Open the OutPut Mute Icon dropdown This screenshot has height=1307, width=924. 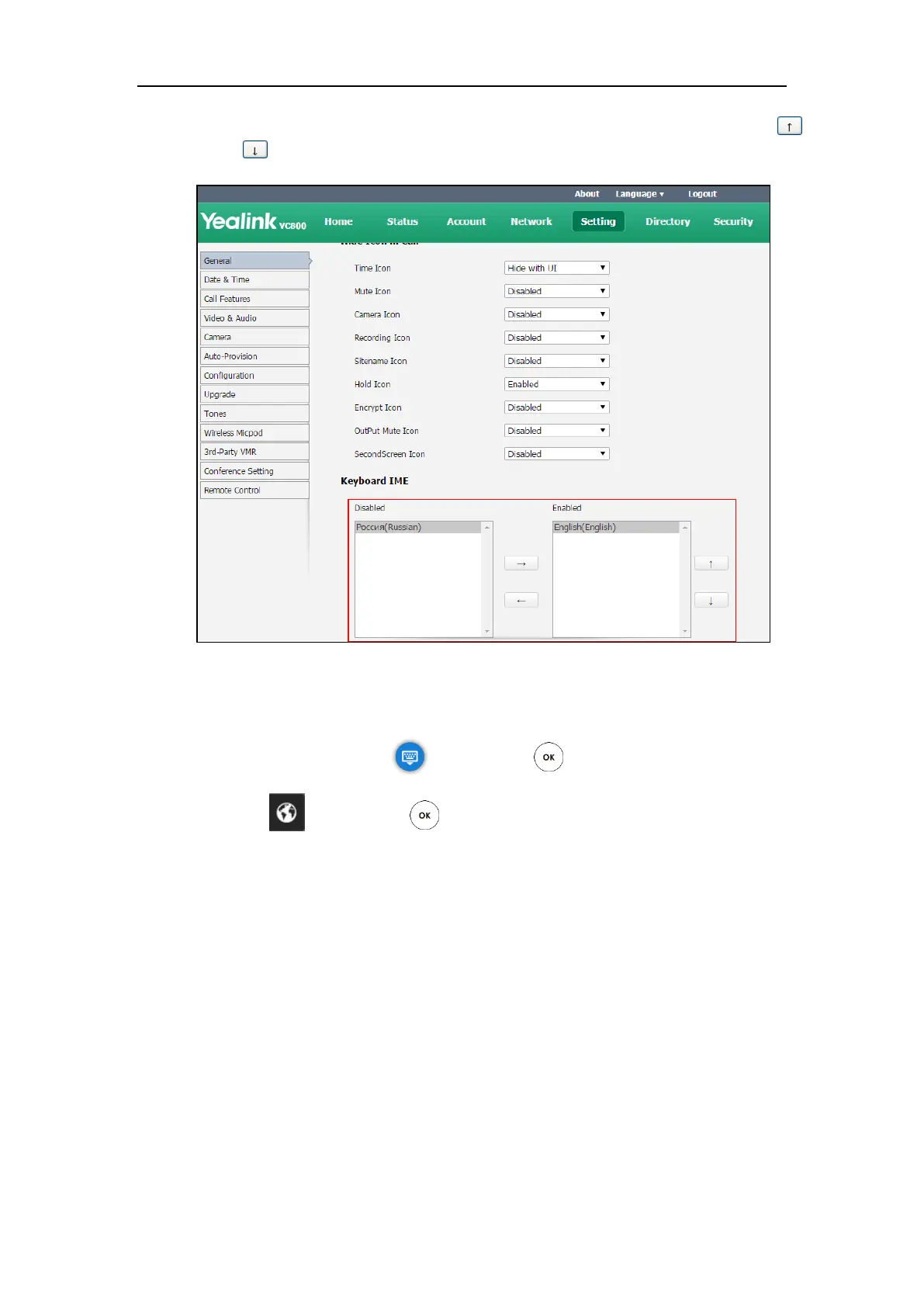tap(557, 431)
